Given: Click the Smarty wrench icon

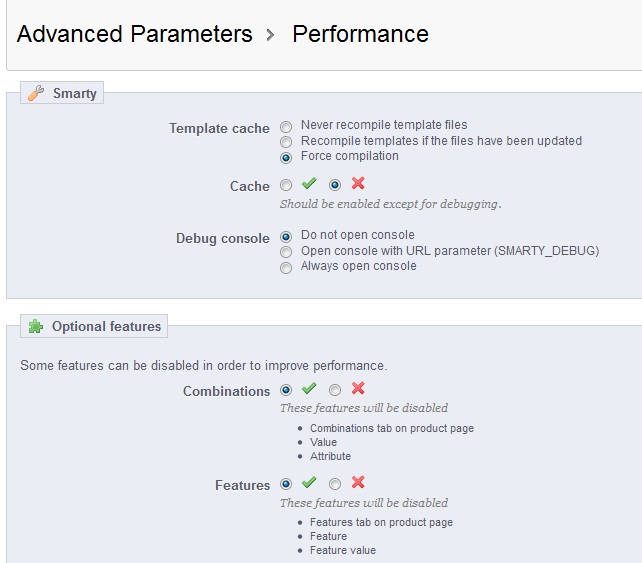Looking at the screenshot, I should pyautogui.click(x=36, y=93).
